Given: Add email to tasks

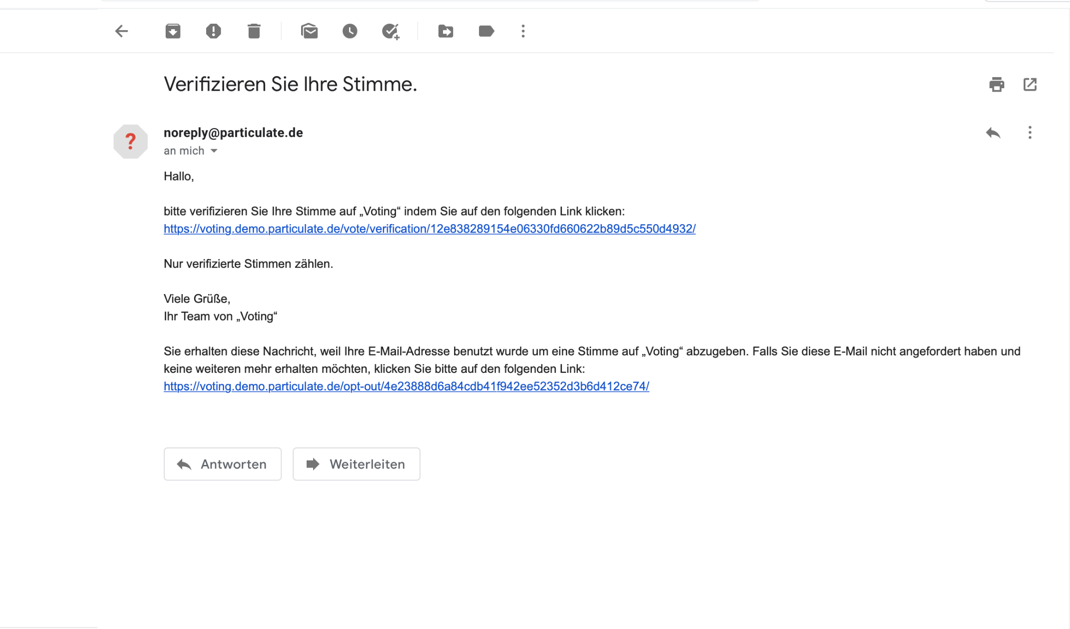Looking at the screenshot, I should (x=391, y=31).
